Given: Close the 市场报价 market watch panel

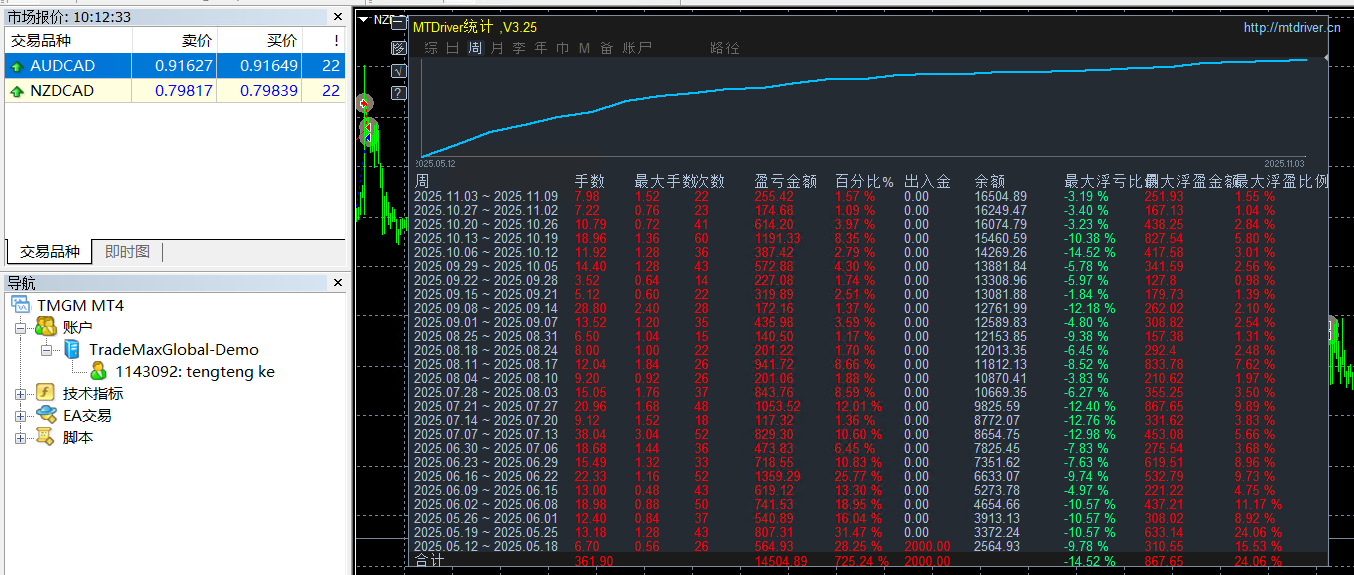Looking at the screenshot, I should point(337,17).
